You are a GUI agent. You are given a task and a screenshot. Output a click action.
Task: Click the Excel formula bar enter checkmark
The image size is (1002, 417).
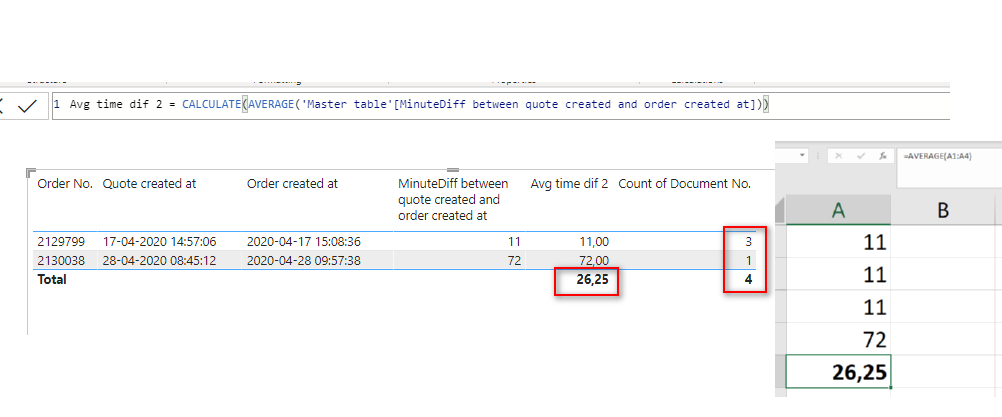(861, 156)
